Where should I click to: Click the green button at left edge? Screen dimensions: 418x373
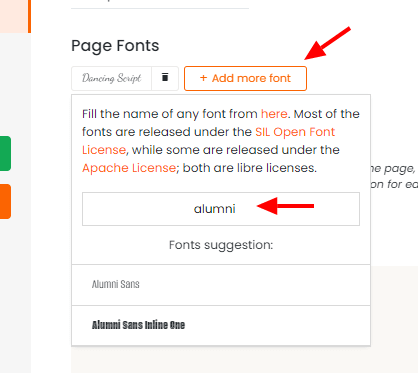(x=5, y=153)
